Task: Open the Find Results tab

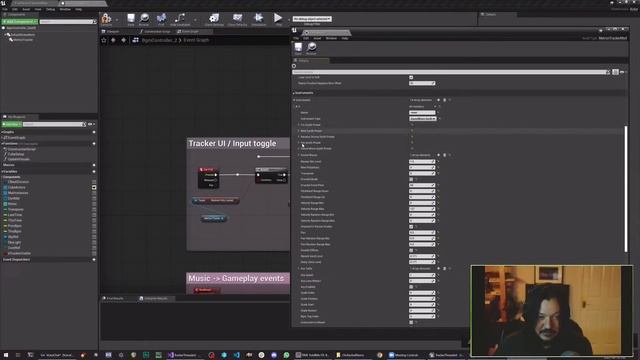Action: point(113,298)
